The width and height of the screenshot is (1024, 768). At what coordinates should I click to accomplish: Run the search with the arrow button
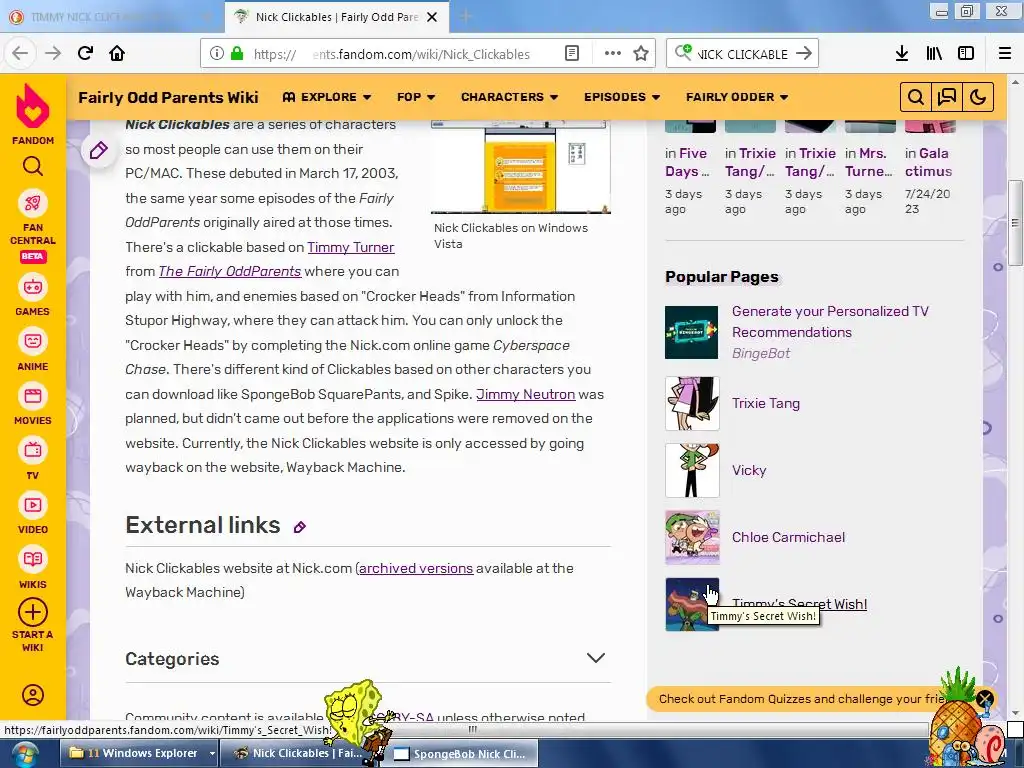point(804,54)
